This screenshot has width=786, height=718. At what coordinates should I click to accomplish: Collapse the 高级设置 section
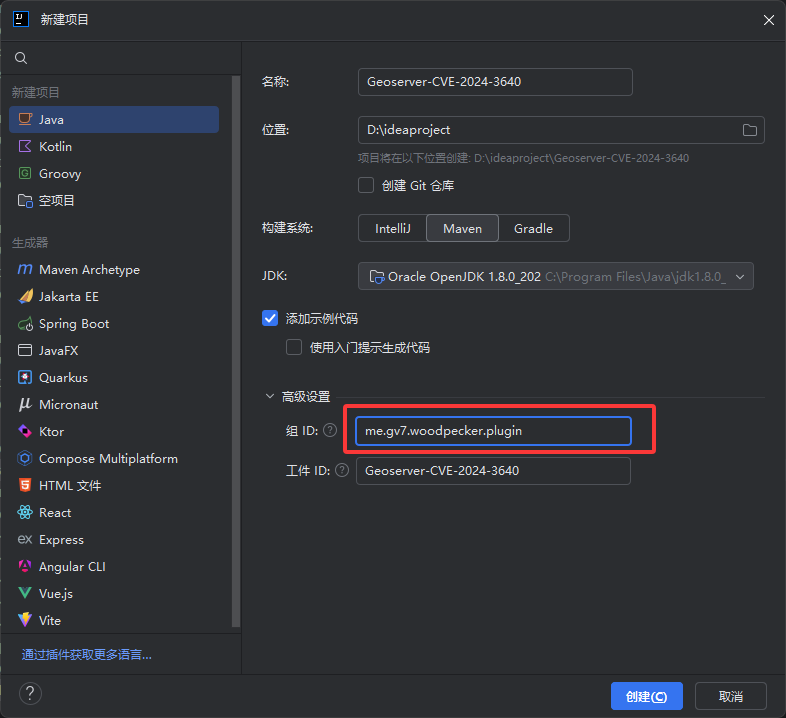(x=270, y=397)
